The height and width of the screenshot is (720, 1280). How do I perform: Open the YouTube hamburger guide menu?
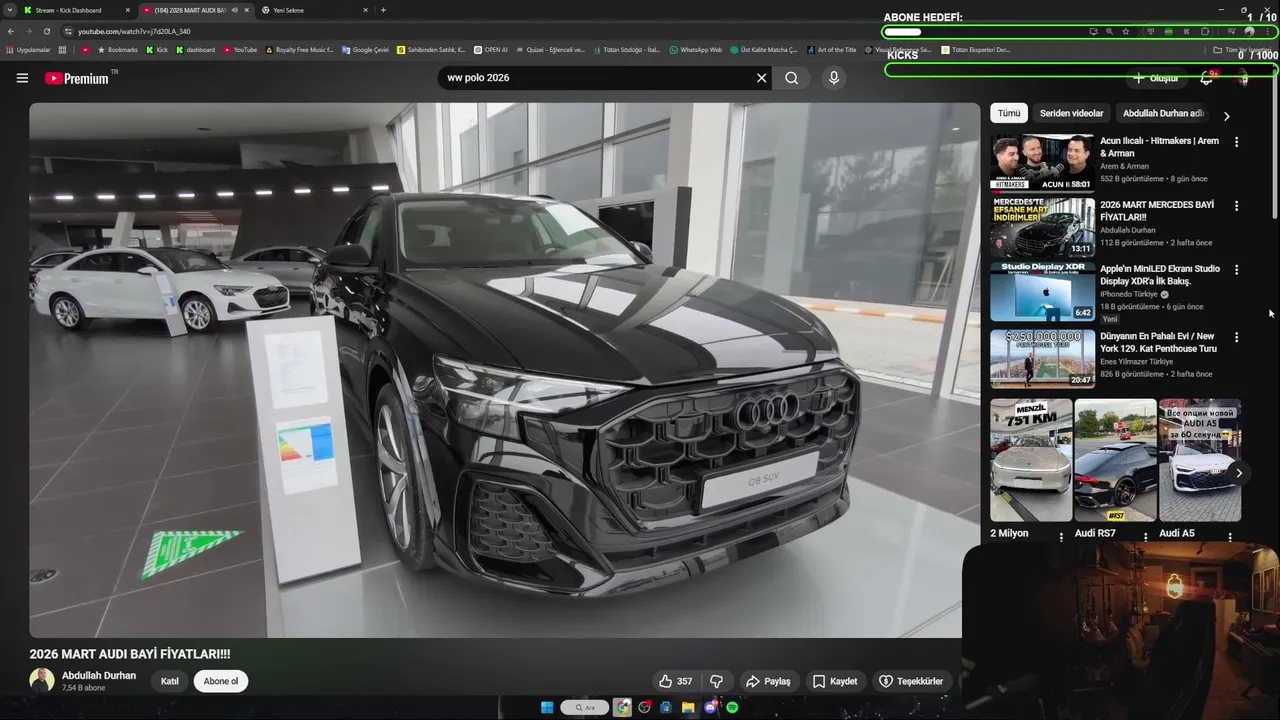tap(22, 78)
